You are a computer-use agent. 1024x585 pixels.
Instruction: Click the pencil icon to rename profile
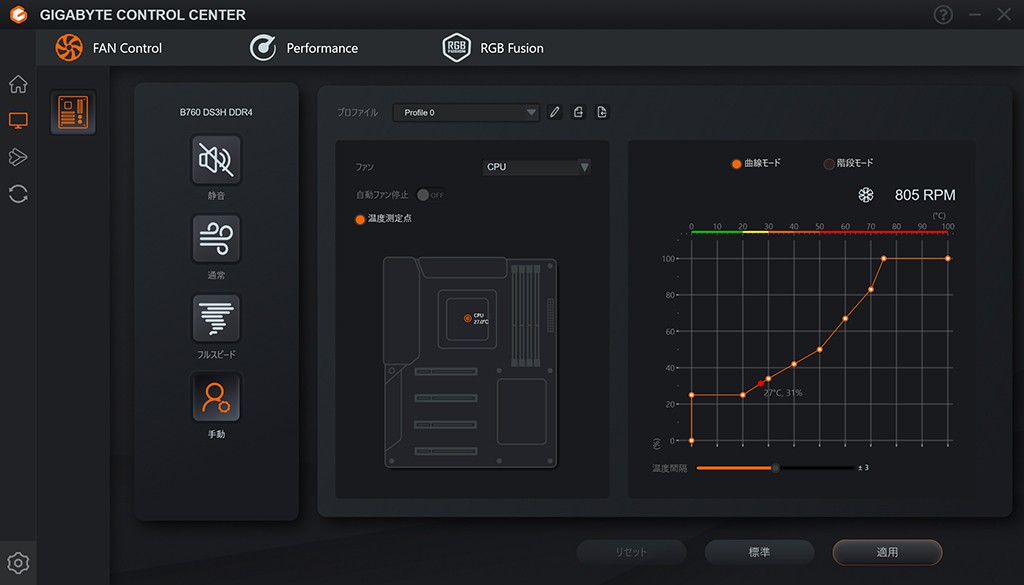tap(555, 113)
